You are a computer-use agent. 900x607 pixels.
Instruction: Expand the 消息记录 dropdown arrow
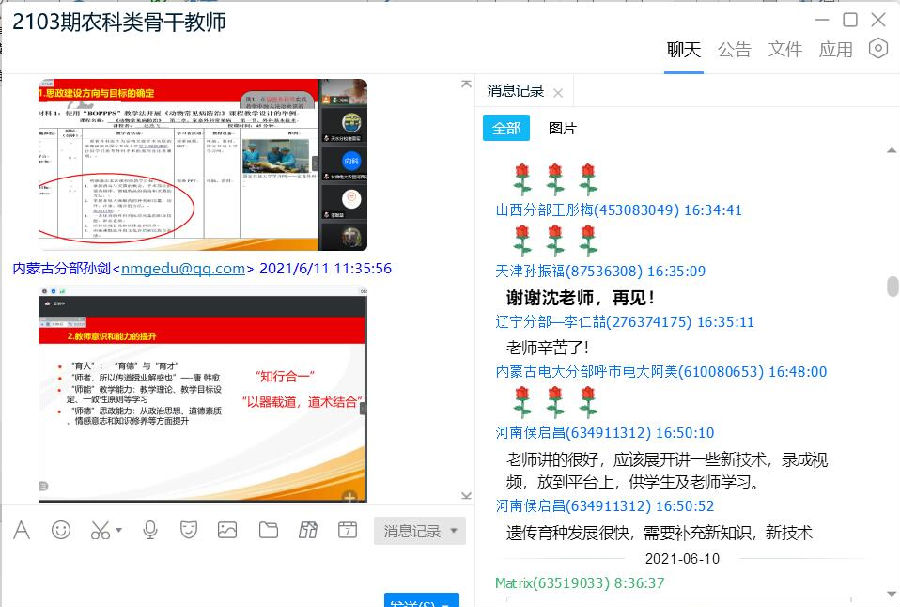coord(454,531)
